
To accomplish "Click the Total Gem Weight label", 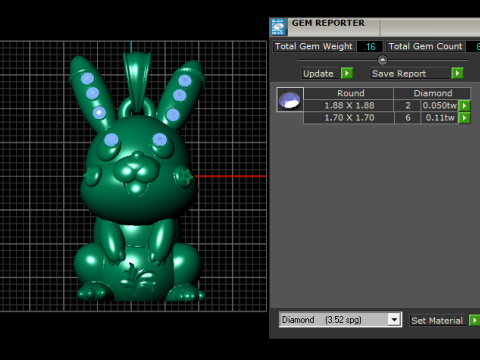I will coord(313,46).
